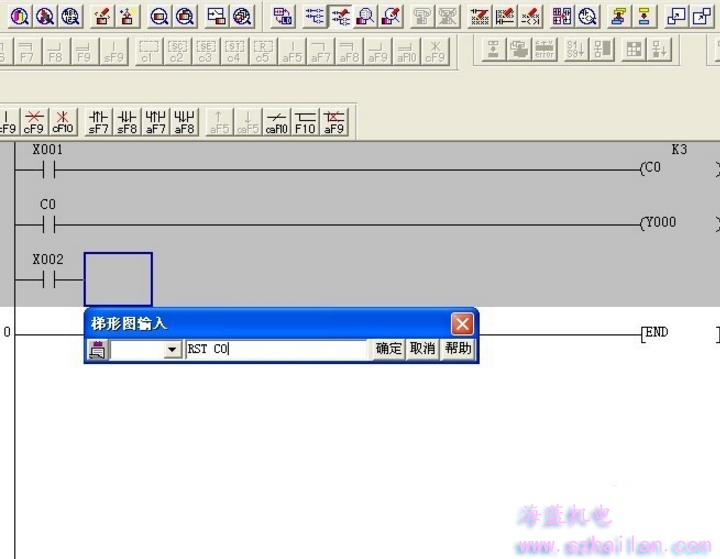Click the aF9 delete drawn line icon
The width and height of the screenshot is (720, 559).
click(334, 121)
